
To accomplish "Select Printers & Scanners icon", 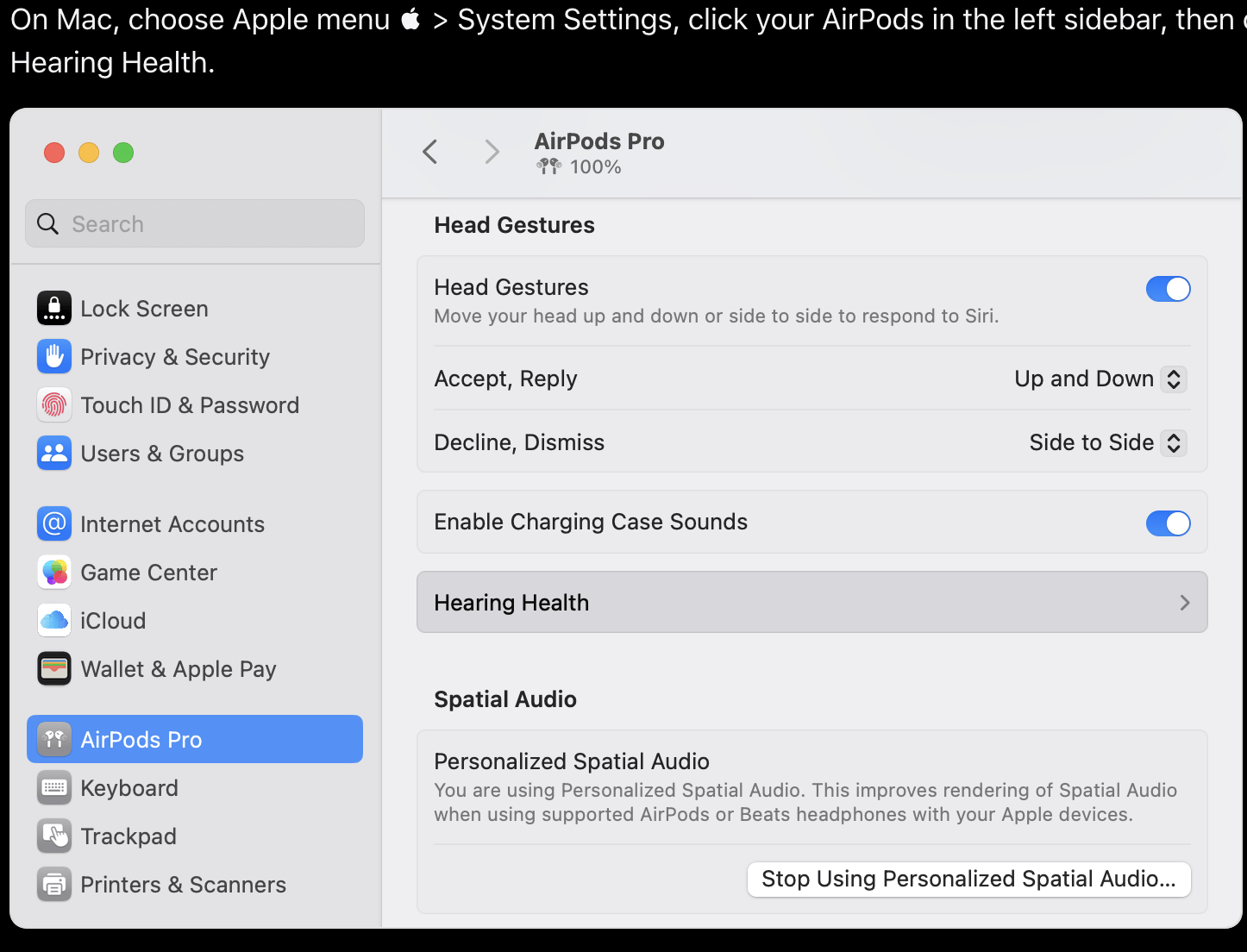I will point(54,885).
